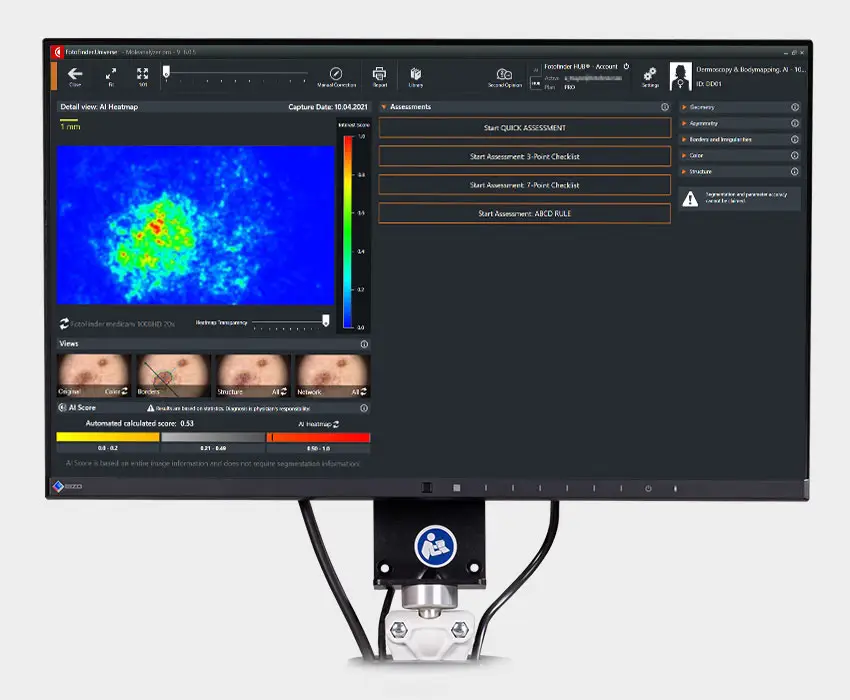The width and height of the screenshot is (850, 700).
Task: Select the Borders view thumbnail
Action: tap(173, 374)
